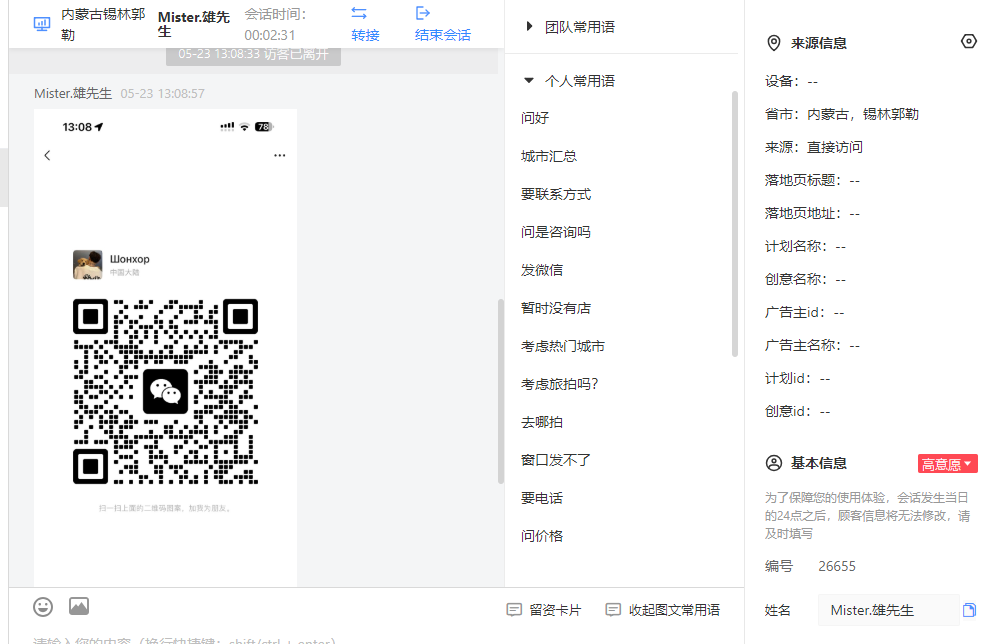Click the chat area scrollbar
Viewport: 987px width, 644px height.
[501, 392]
